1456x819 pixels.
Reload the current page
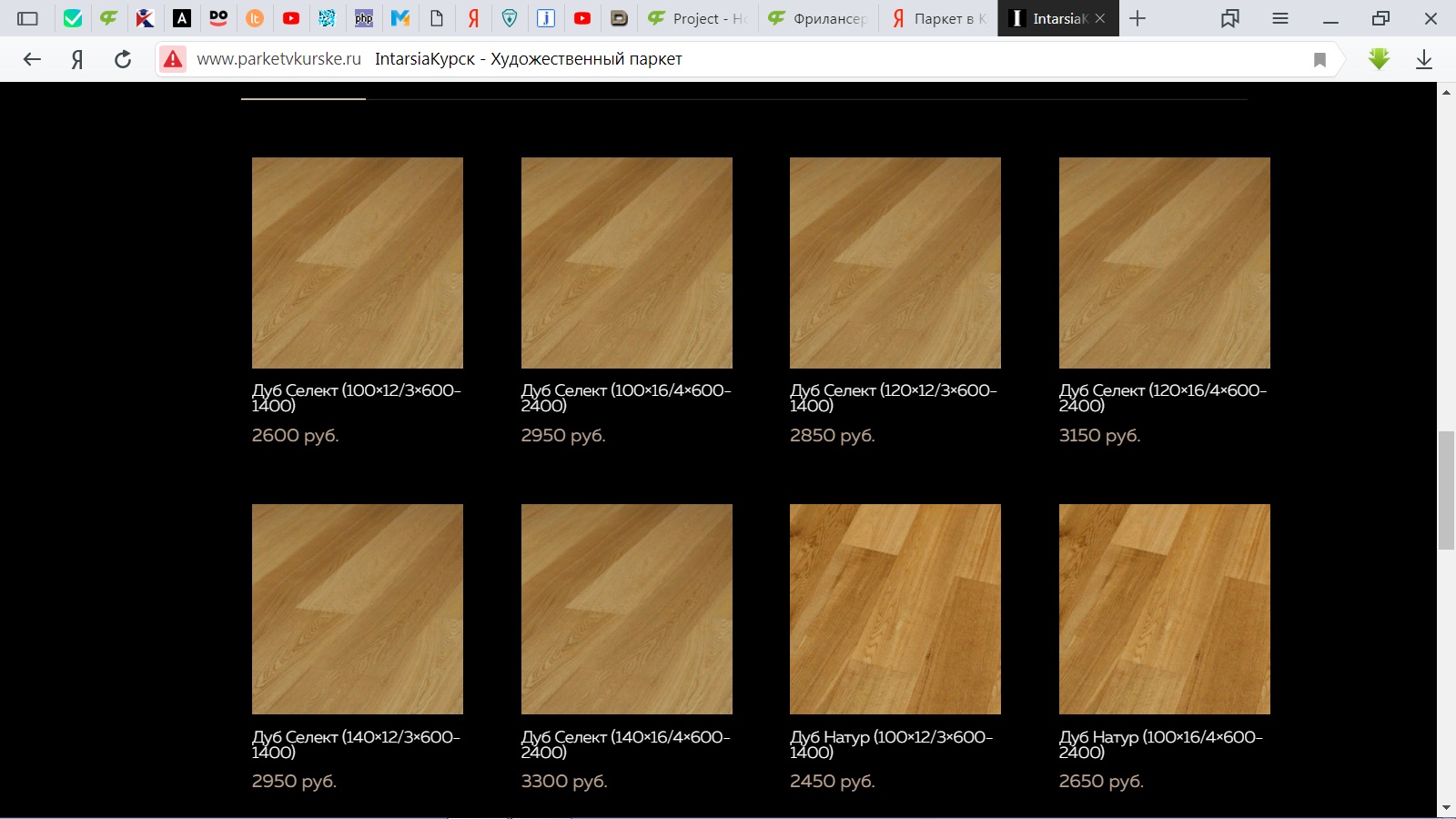(123, 59)
